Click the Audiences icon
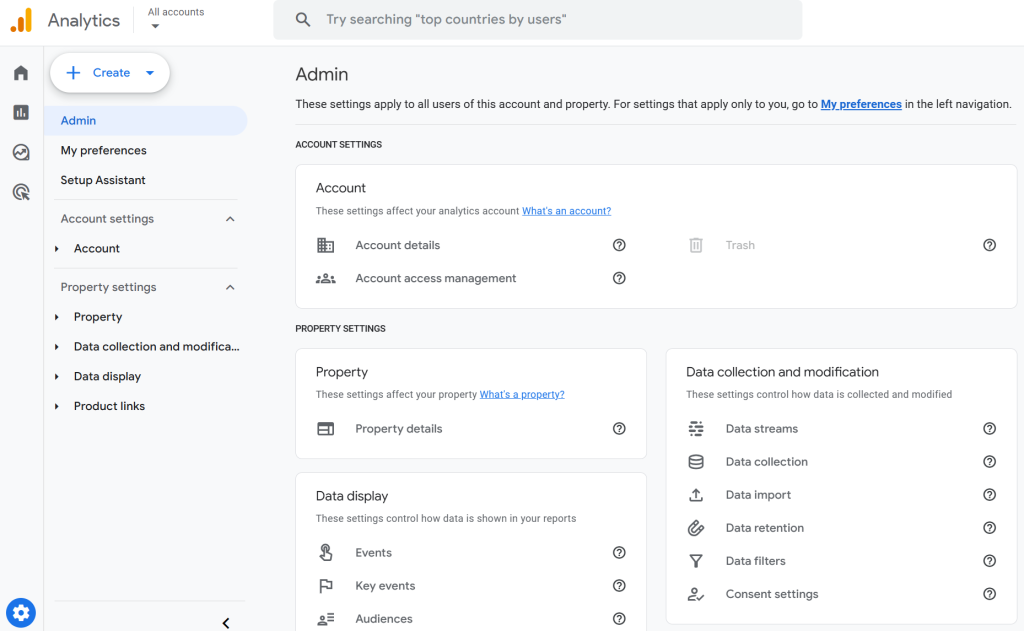Screen dimensions: 1024x631 325,619
